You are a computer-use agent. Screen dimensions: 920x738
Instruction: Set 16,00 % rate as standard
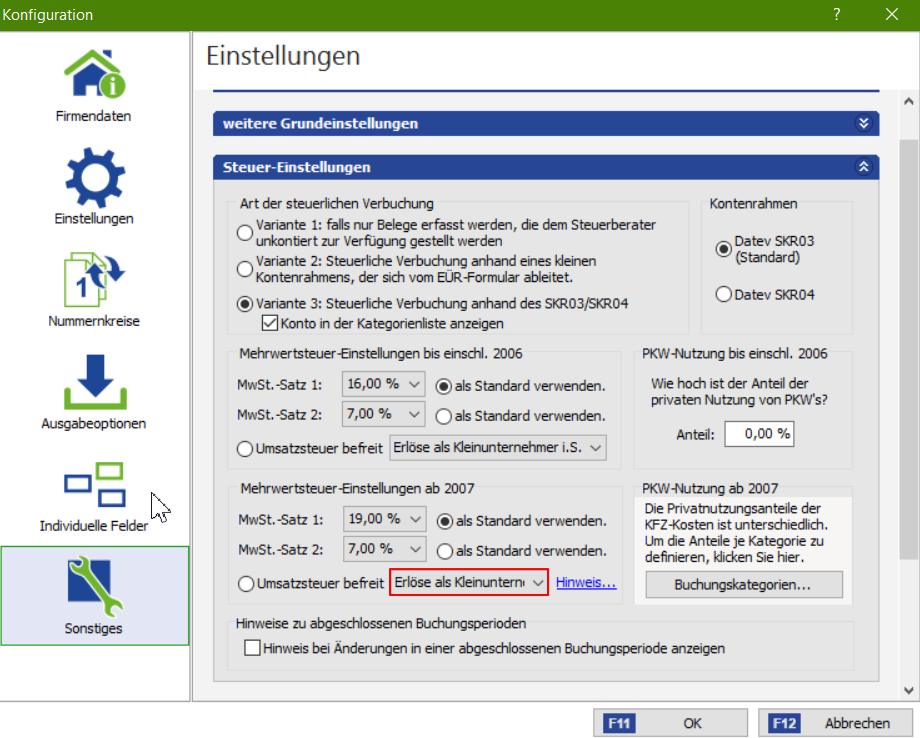(444, 386)
